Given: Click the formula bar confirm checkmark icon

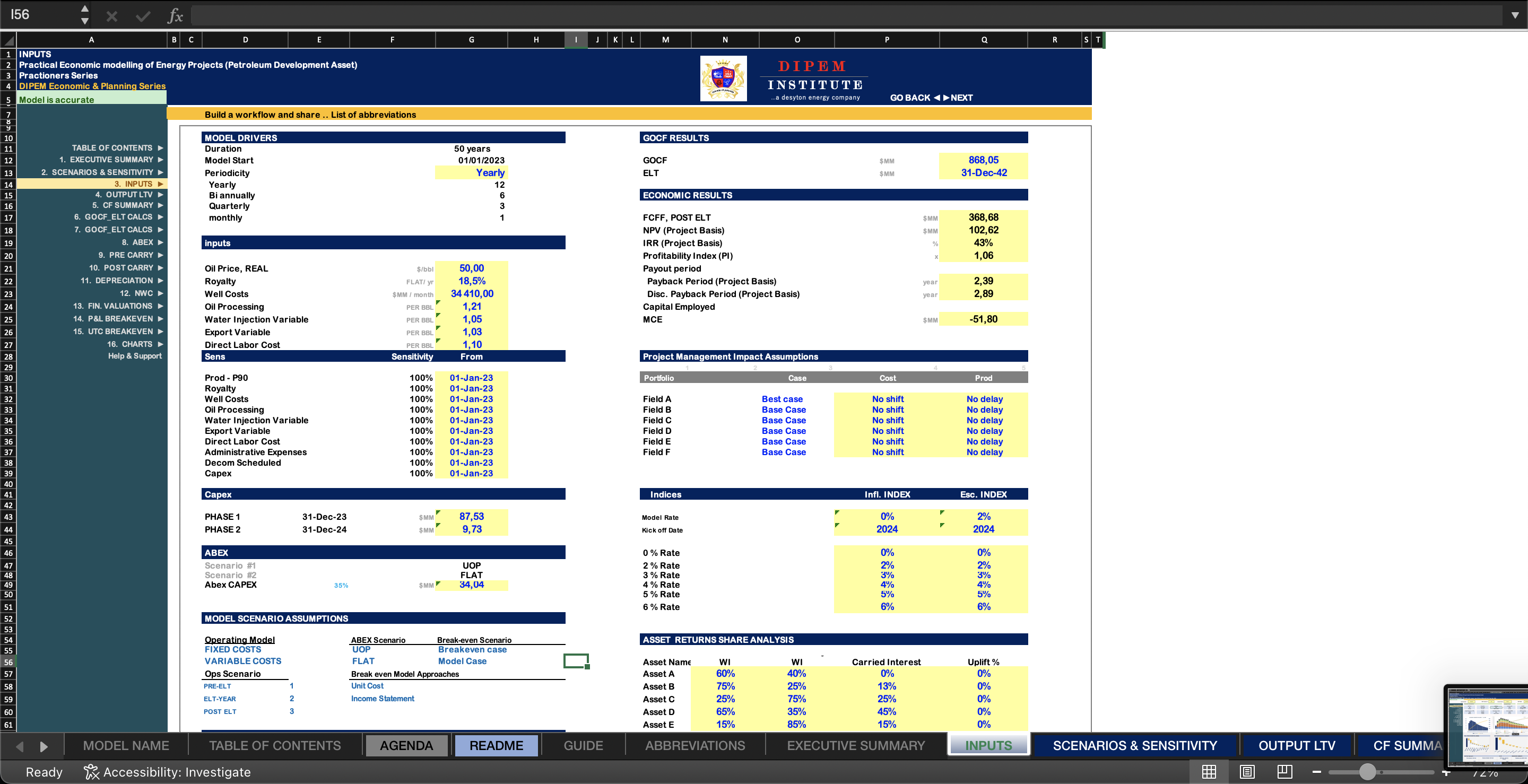Looking at the screenshot, I should 143,16.
